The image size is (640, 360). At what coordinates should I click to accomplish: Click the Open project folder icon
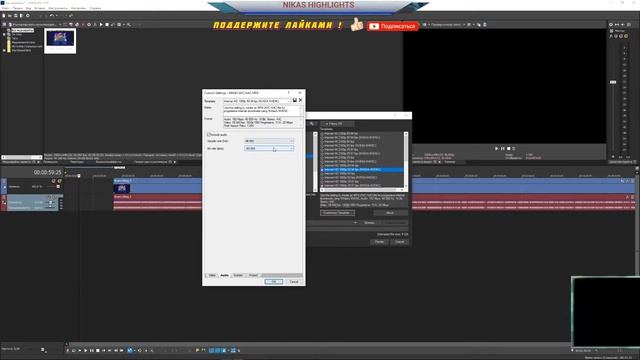[x=10, y=16]
